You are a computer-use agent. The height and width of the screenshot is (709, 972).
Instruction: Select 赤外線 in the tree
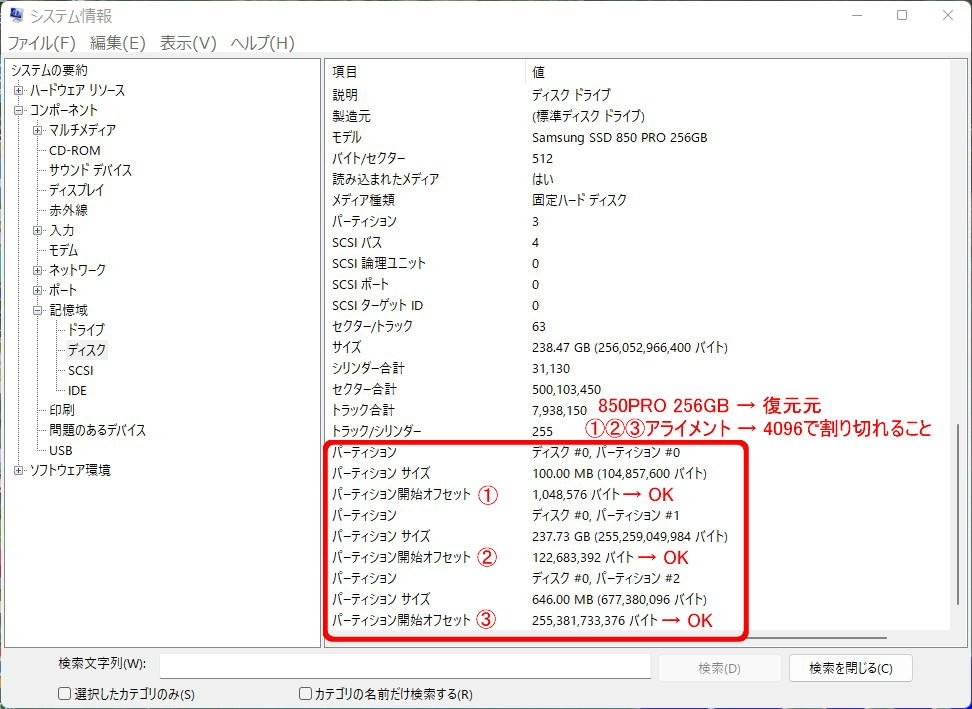pos(68,210)
